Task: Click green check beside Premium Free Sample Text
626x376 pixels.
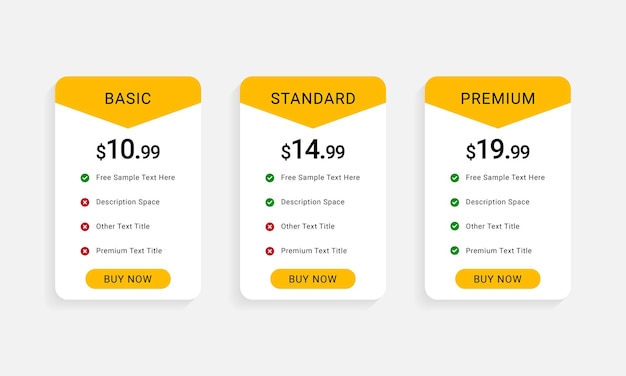Action: [455, 178]
